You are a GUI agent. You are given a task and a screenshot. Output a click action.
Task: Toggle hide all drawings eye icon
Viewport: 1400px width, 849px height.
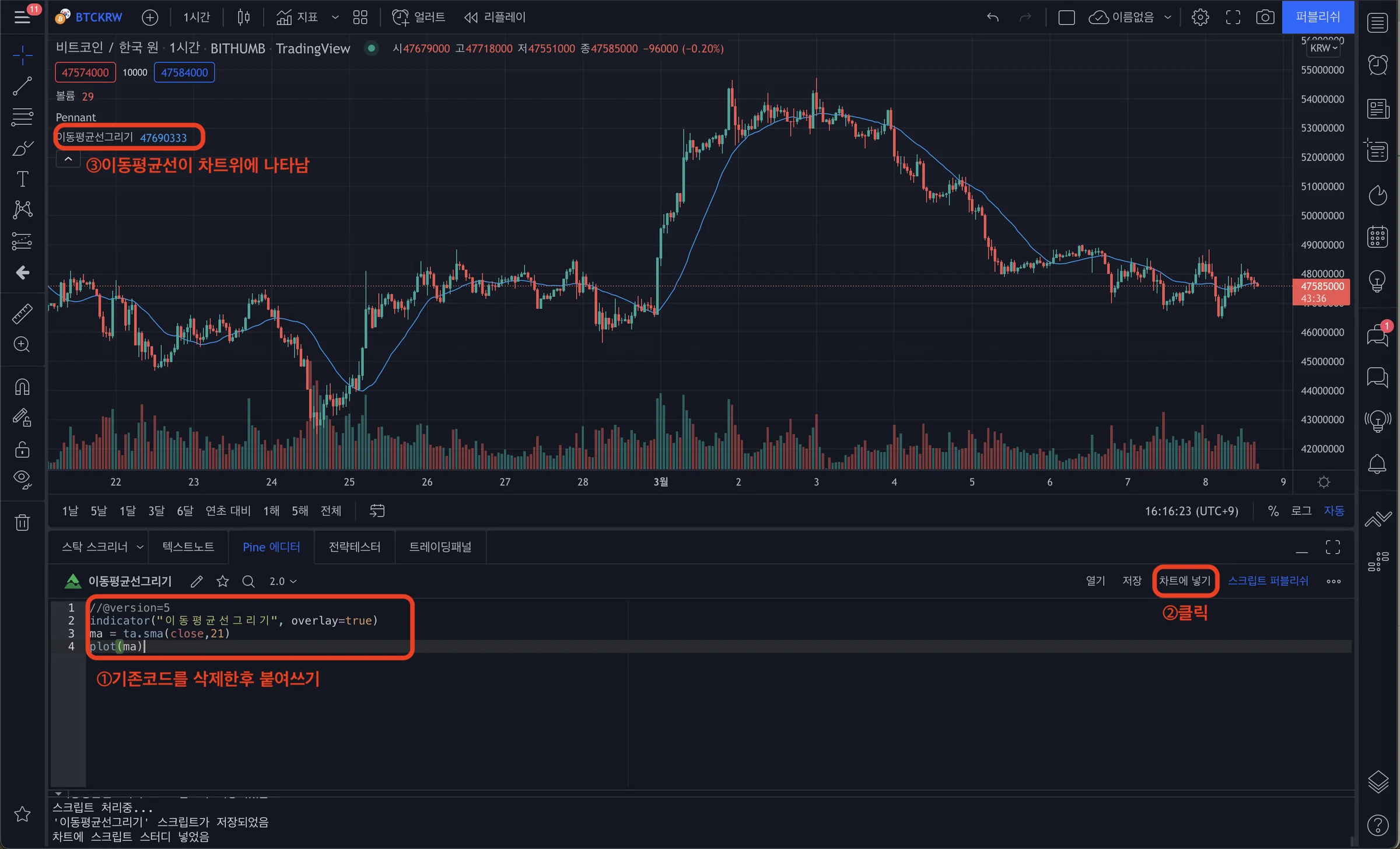(x=22, y=479)
